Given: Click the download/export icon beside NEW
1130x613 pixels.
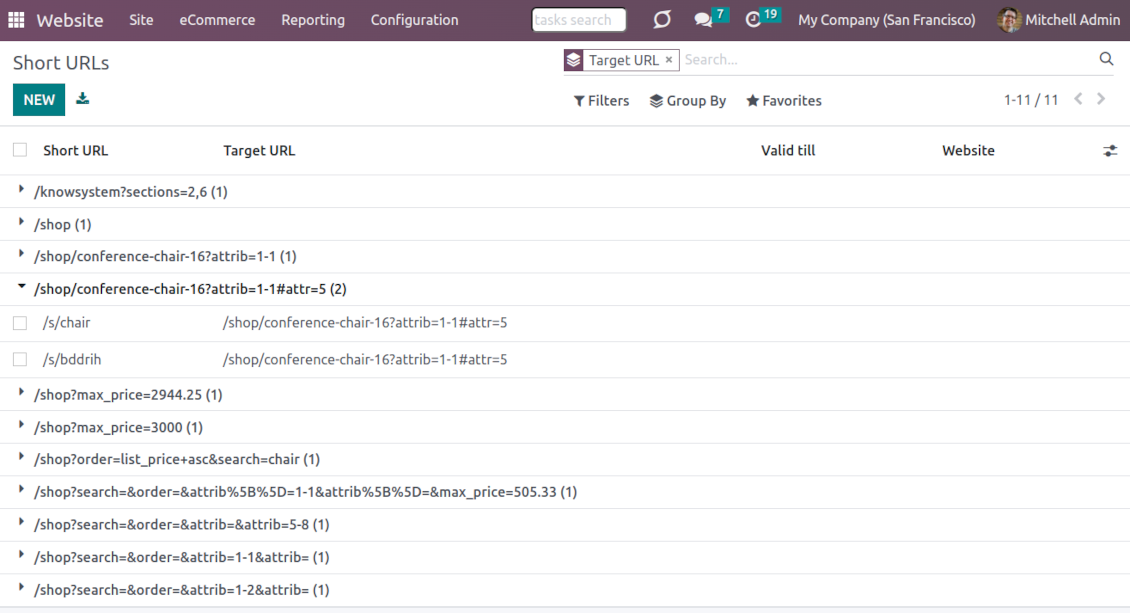Looking at the screenshot, I should (83, 99).
